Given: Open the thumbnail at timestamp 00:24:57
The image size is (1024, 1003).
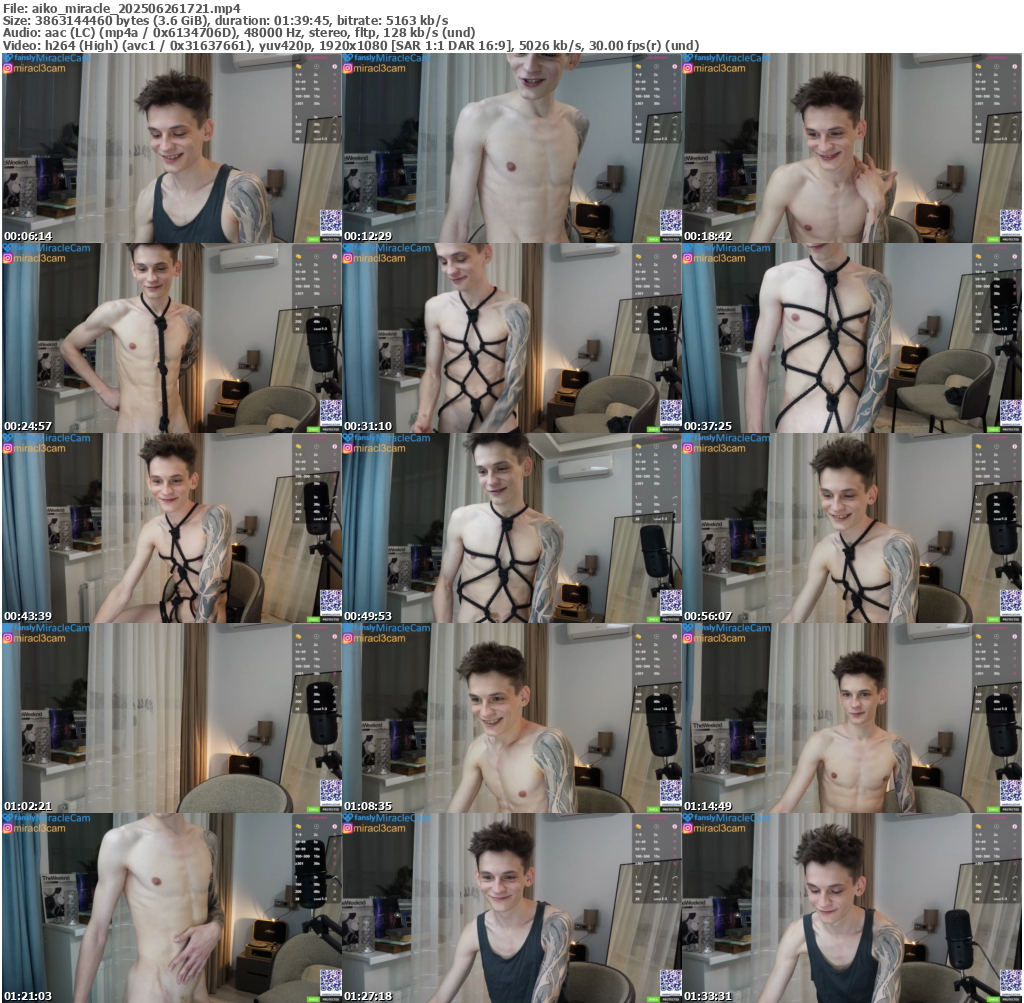Looking at the screenshot, I should (x=172, y=337).
